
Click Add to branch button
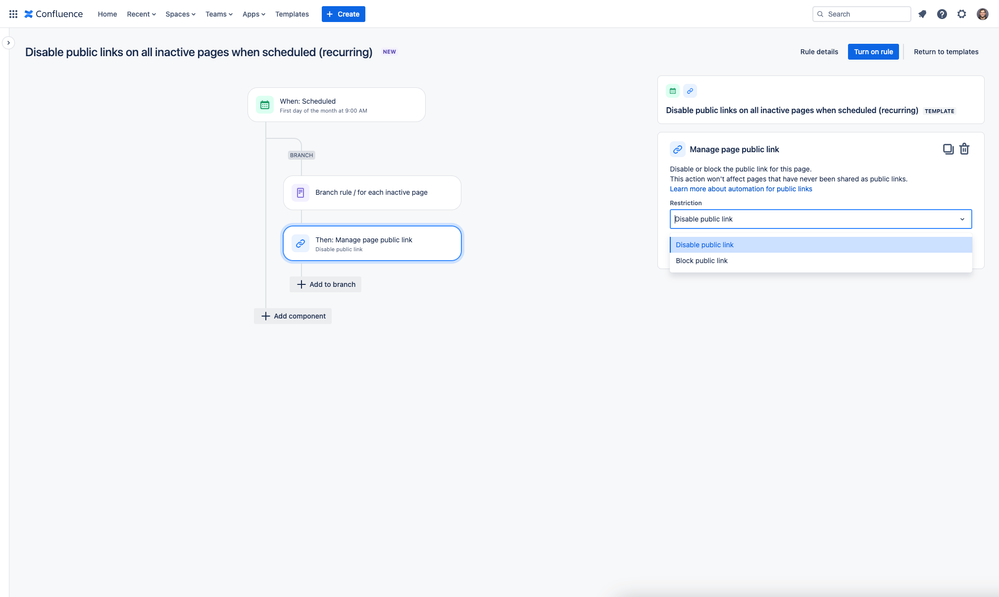pos(326,284)
